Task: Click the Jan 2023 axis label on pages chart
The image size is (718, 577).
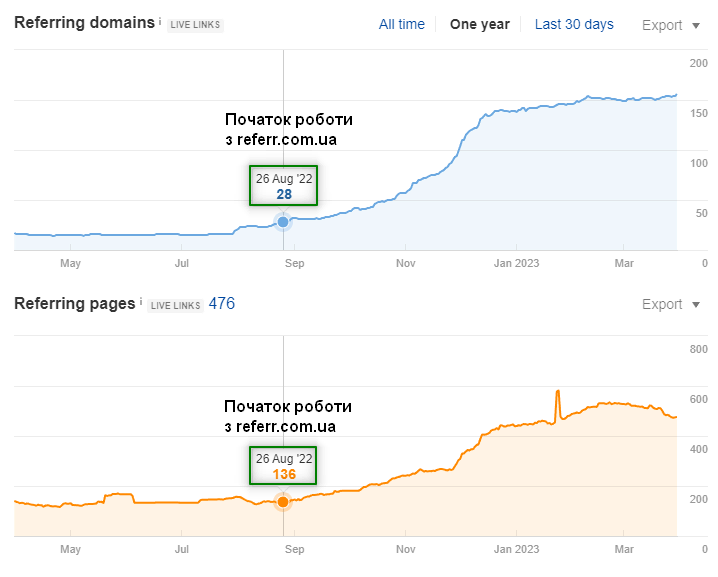Action: point(516,549)
